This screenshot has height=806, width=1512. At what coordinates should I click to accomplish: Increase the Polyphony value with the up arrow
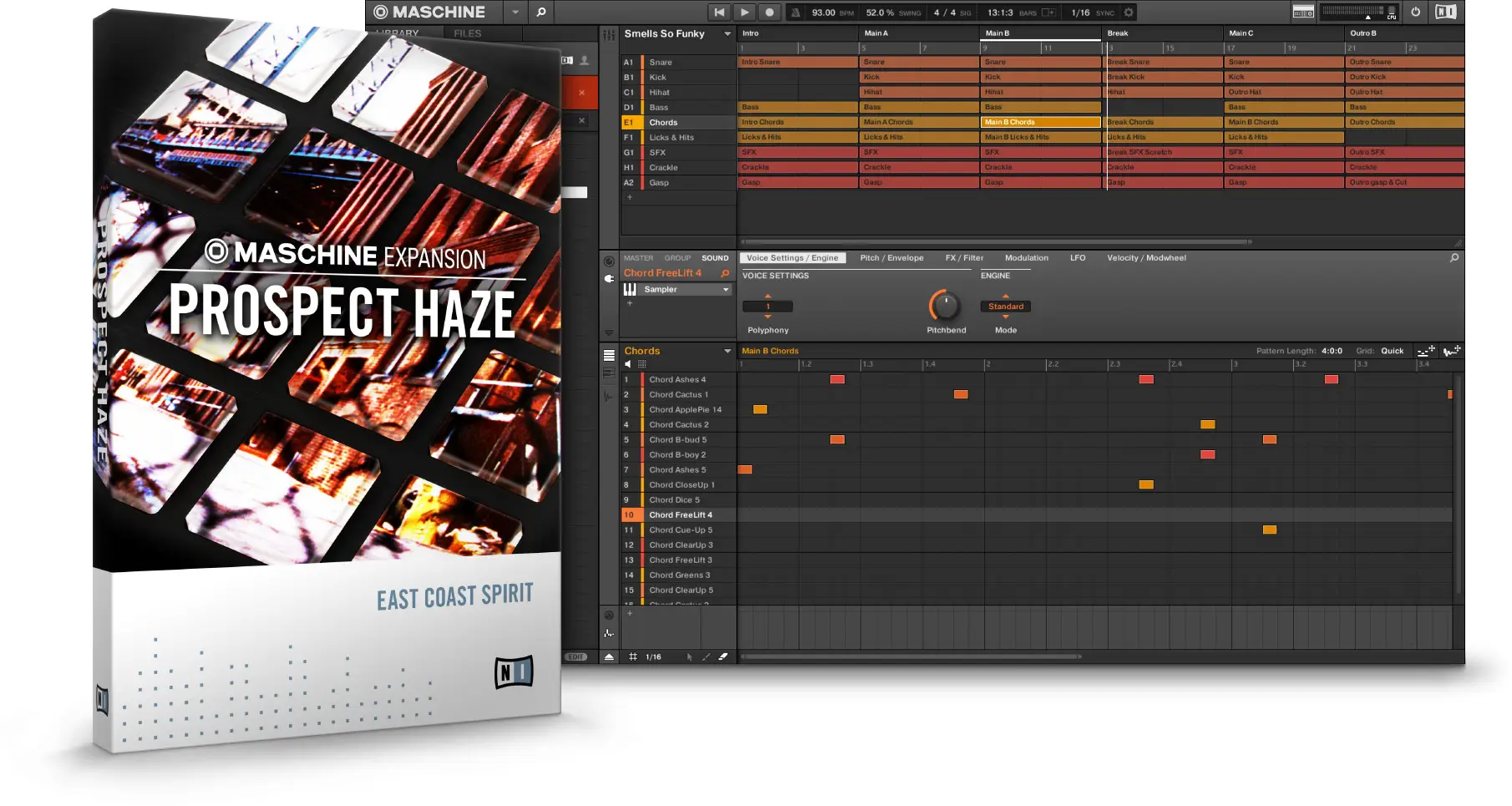[x=768, y=297]
